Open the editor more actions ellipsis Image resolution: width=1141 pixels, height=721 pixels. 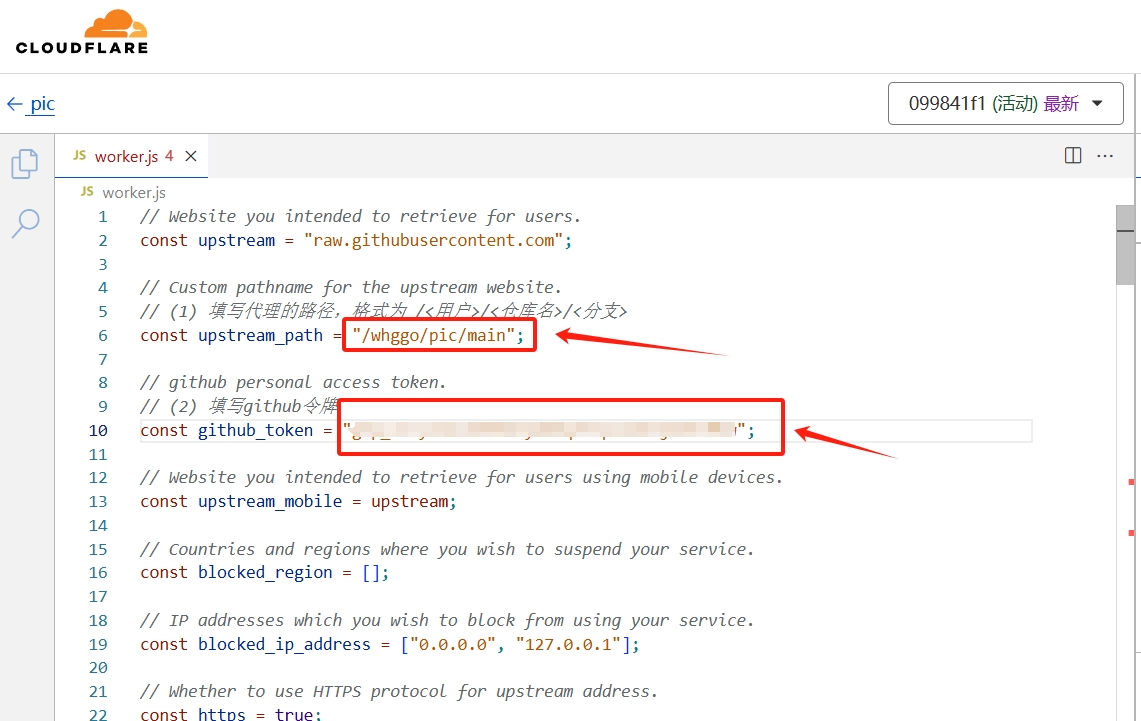click(1105, 155)
